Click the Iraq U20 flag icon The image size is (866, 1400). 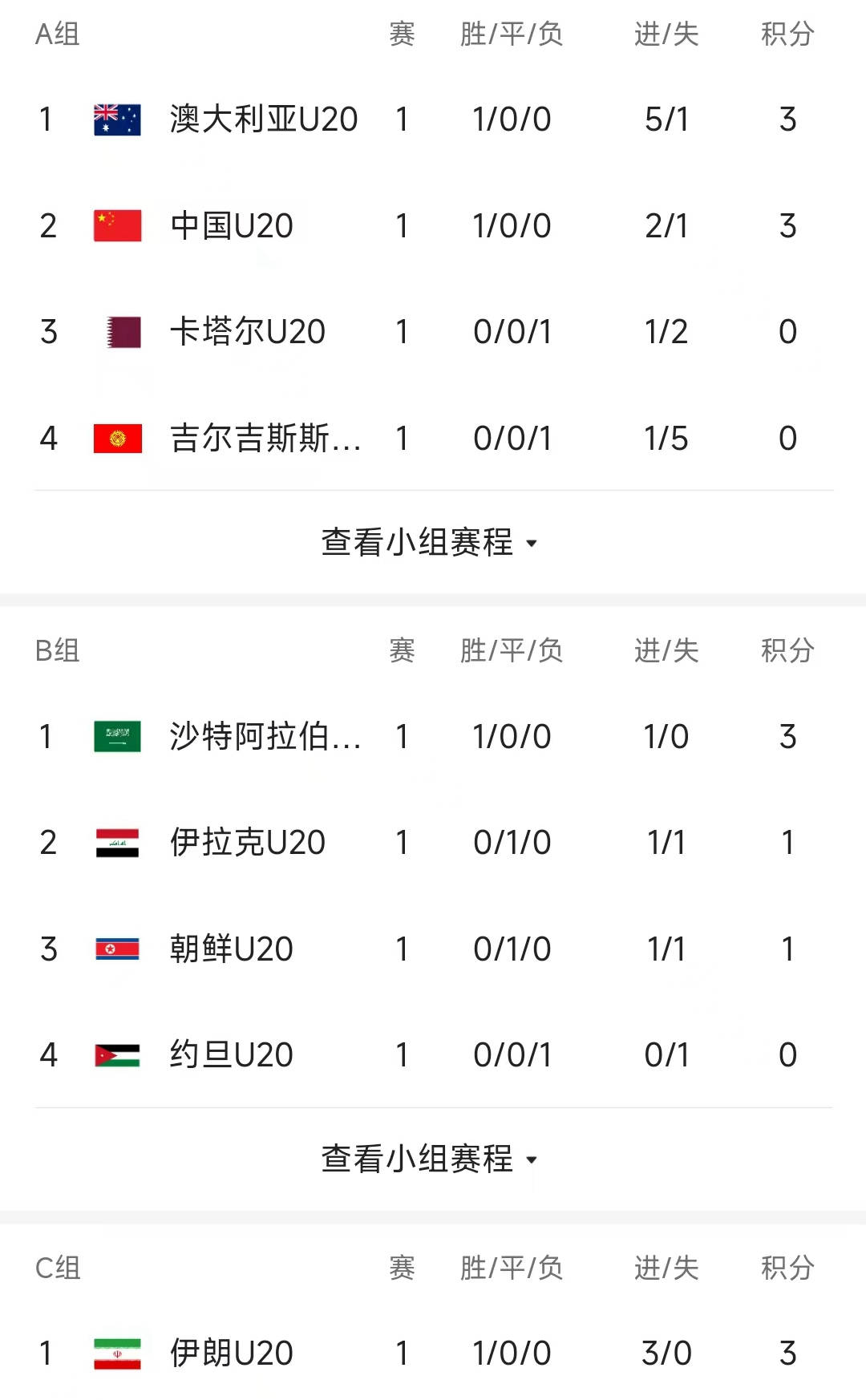point(117,843)
